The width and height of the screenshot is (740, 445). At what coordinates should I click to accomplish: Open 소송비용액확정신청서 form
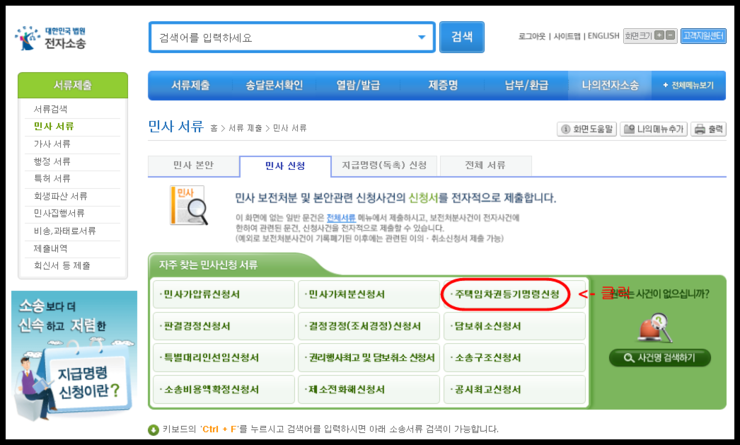[224, 389]
